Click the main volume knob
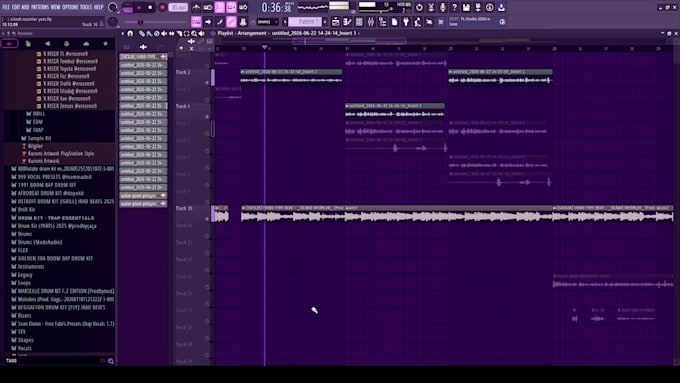680x383 pixels. tap(113, 7)
